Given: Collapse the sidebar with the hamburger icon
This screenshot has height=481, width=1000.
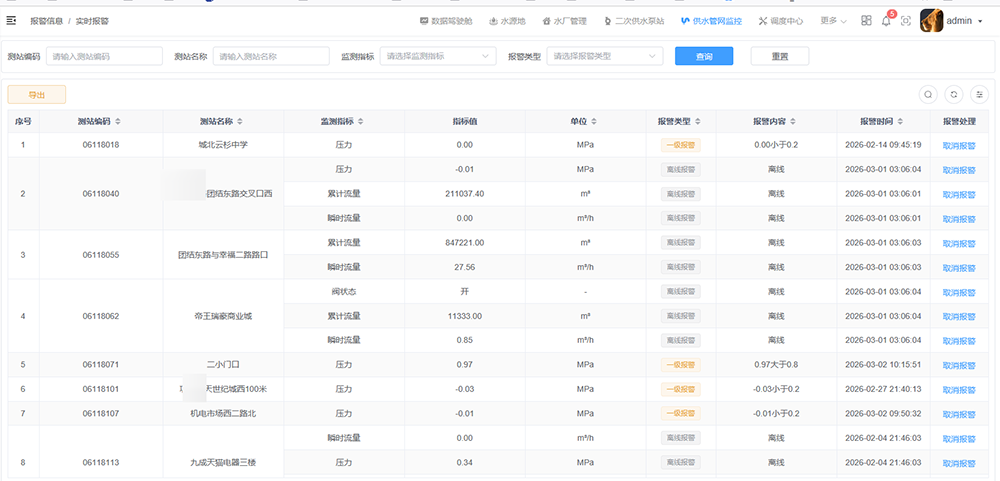Looking at the screenshot, I should pyautogui.click(x=12, y=20).
